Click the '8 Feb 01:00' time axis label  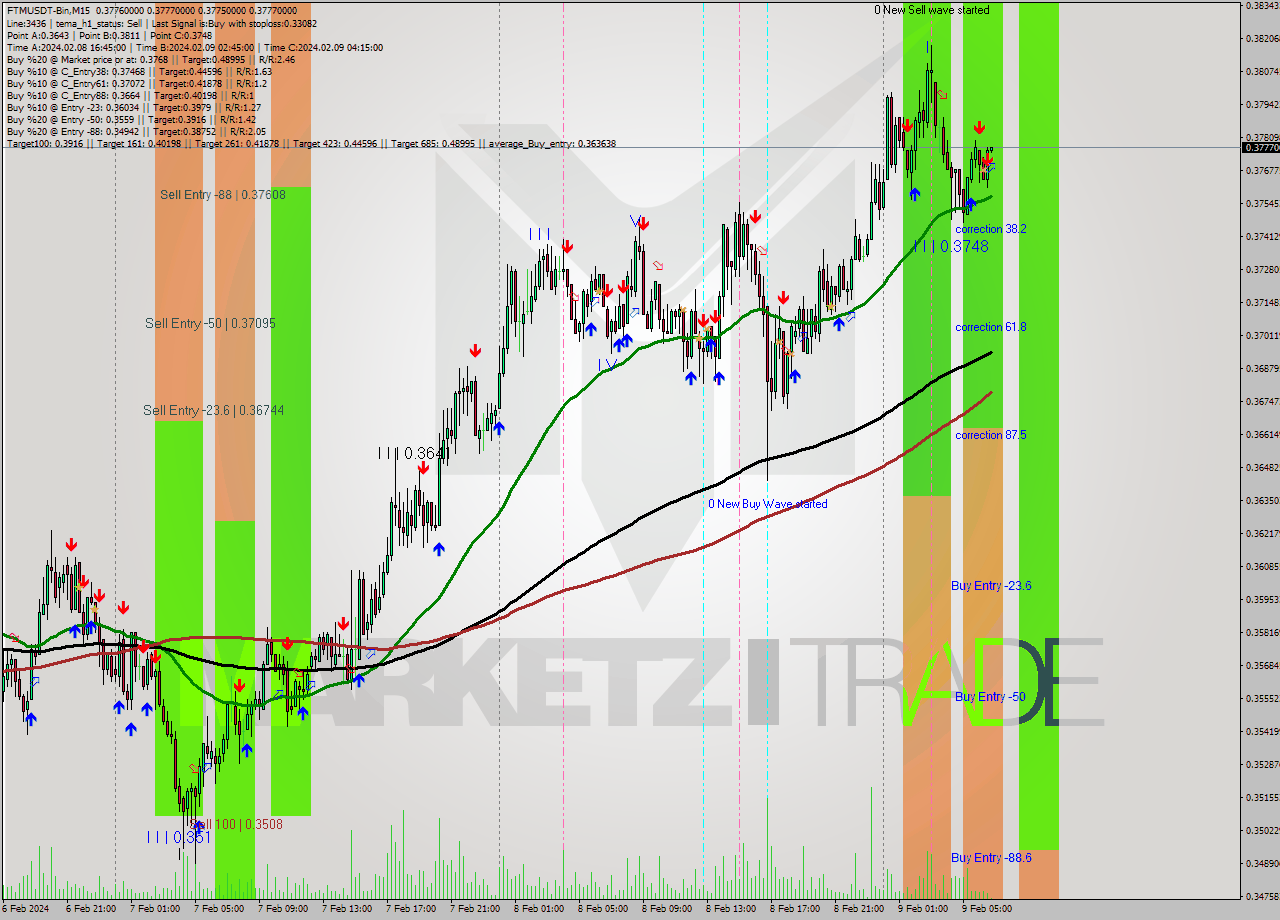(x=538, y=909)
